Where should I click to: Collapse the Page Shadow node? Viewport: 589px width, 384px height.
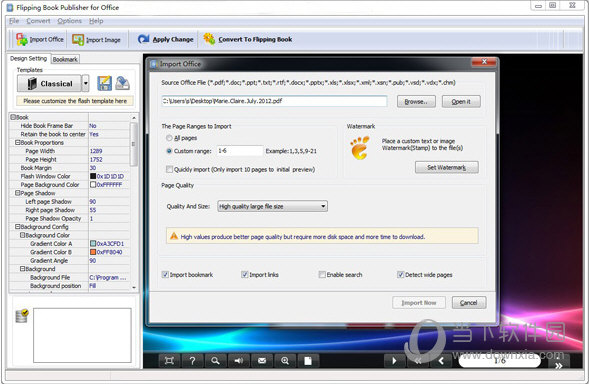coord(17,193)
